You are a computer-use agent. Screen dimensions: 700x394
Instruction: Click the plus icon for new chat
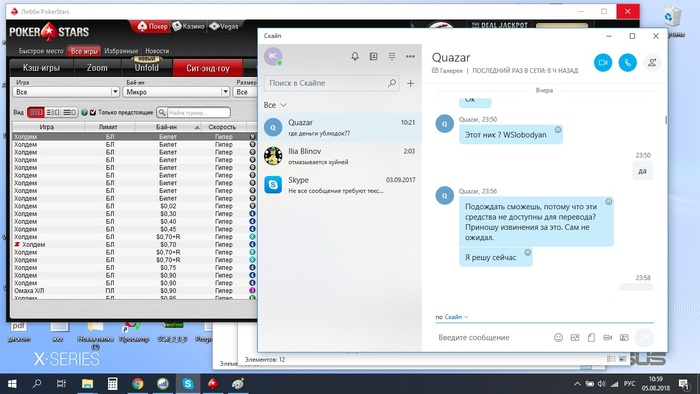pyautogui.click(x=410, y=83)
